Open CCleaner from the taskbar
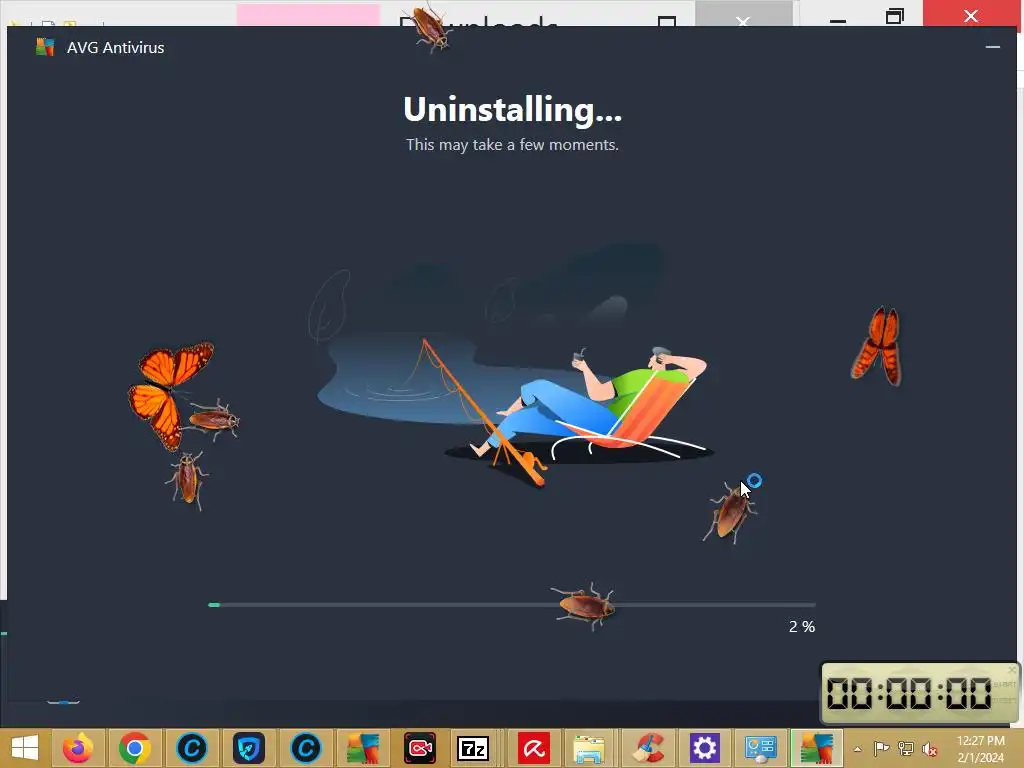 tap(648, 748)
